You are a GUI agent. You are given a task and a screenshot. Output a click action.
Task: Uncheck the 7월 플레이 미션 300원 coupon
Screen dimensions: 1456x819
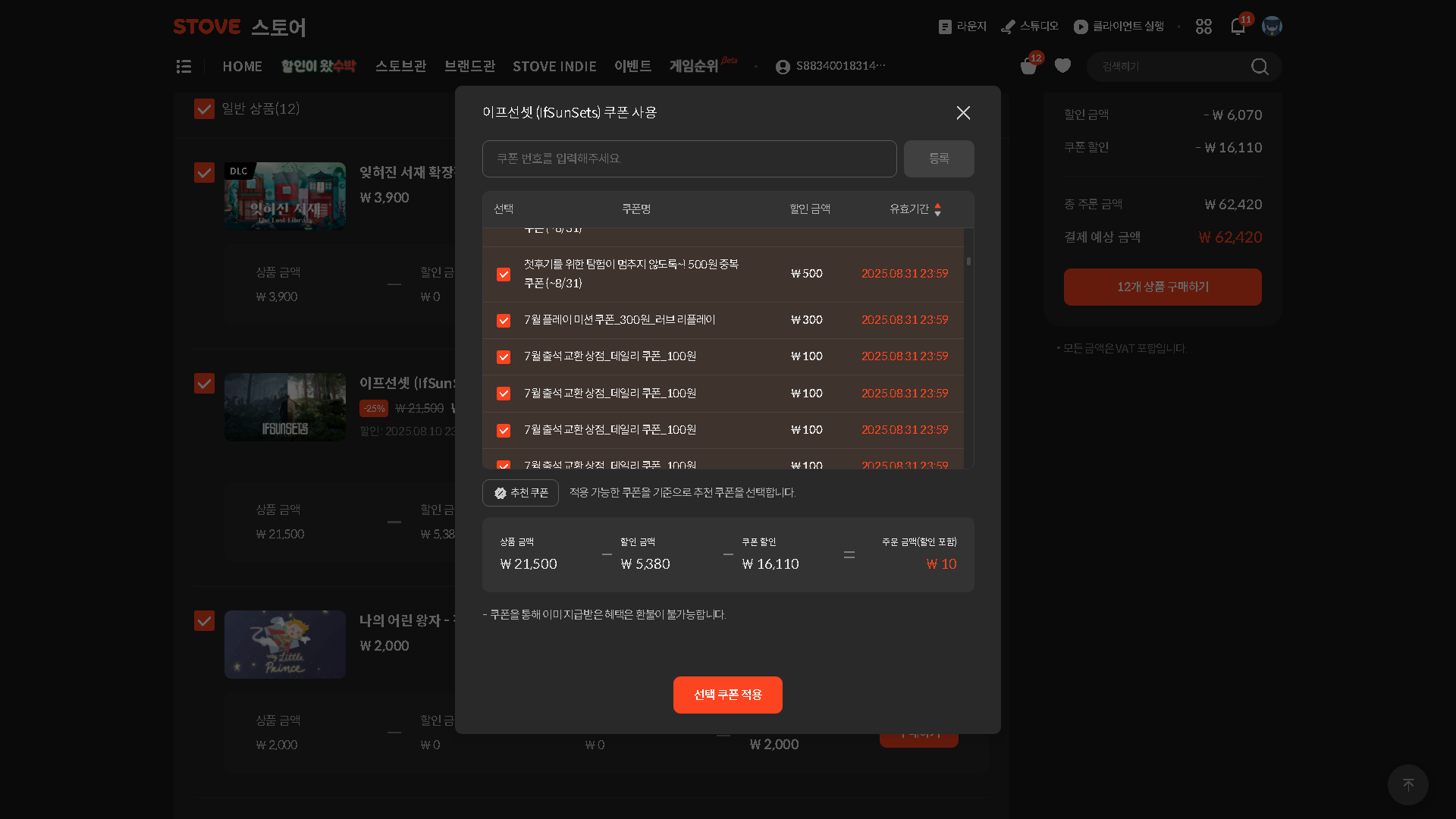[x=504, y=321]
